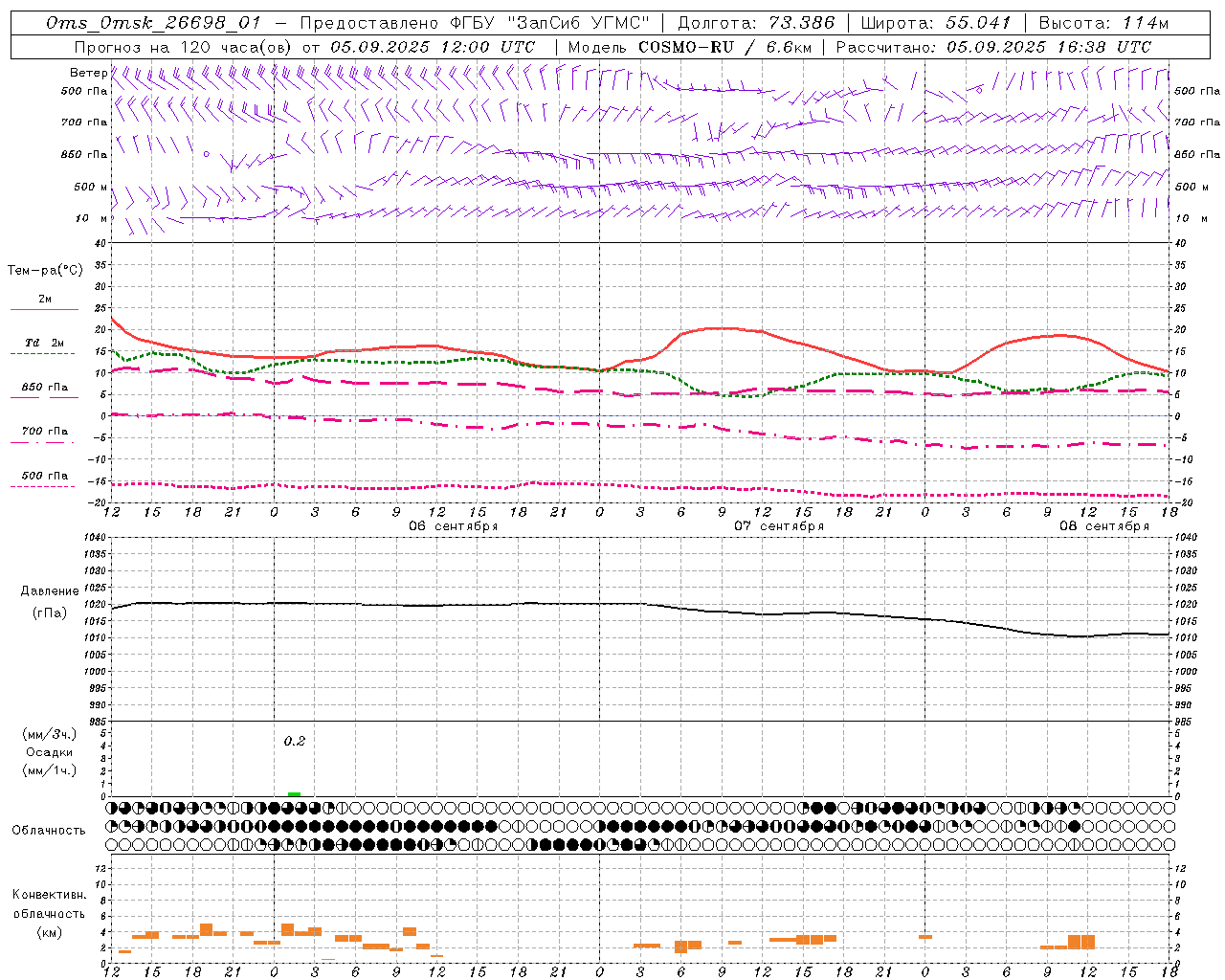The height and width of the screenshot is (980, 1225).
Task: Click the Давление pressure panel label
Action: point(50,591)
